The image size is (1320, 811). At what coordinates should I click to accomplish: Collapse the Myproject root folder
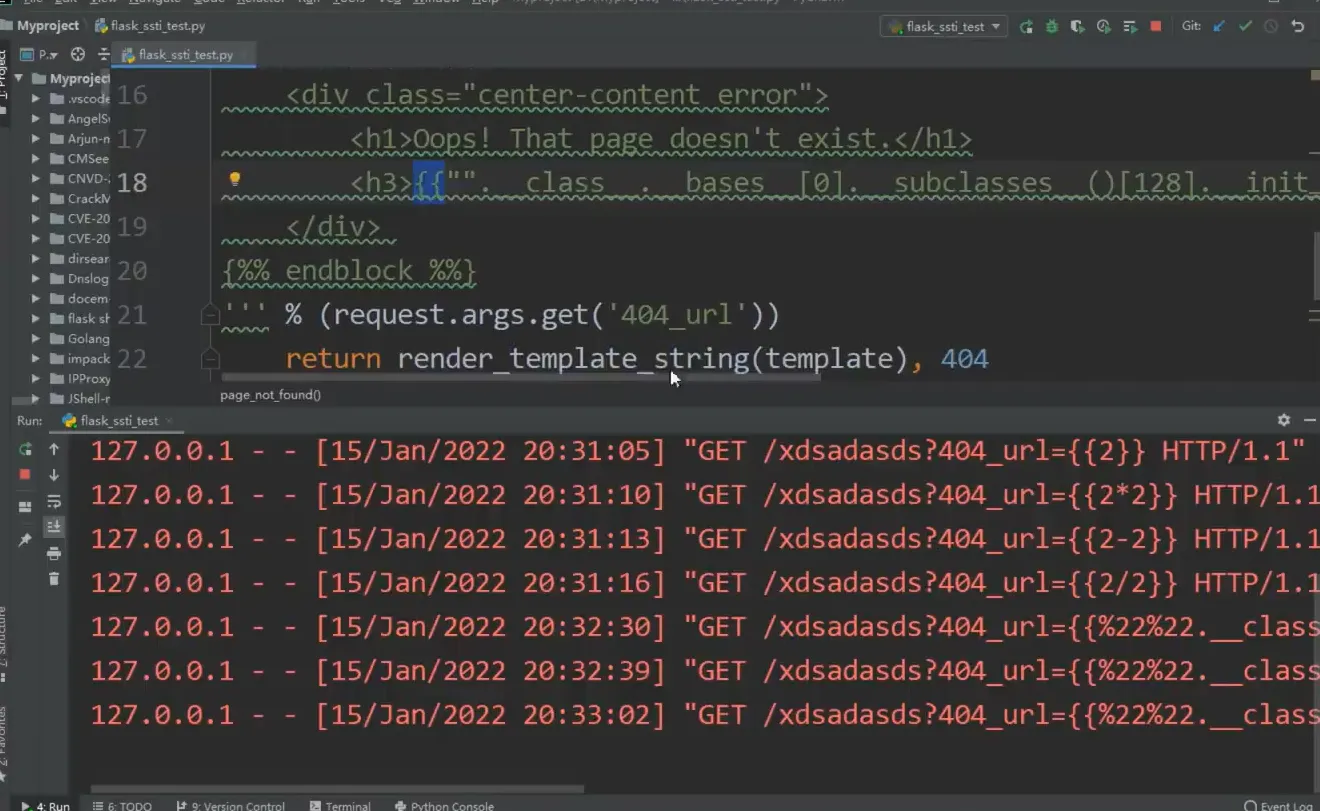[x=18, y=79]
